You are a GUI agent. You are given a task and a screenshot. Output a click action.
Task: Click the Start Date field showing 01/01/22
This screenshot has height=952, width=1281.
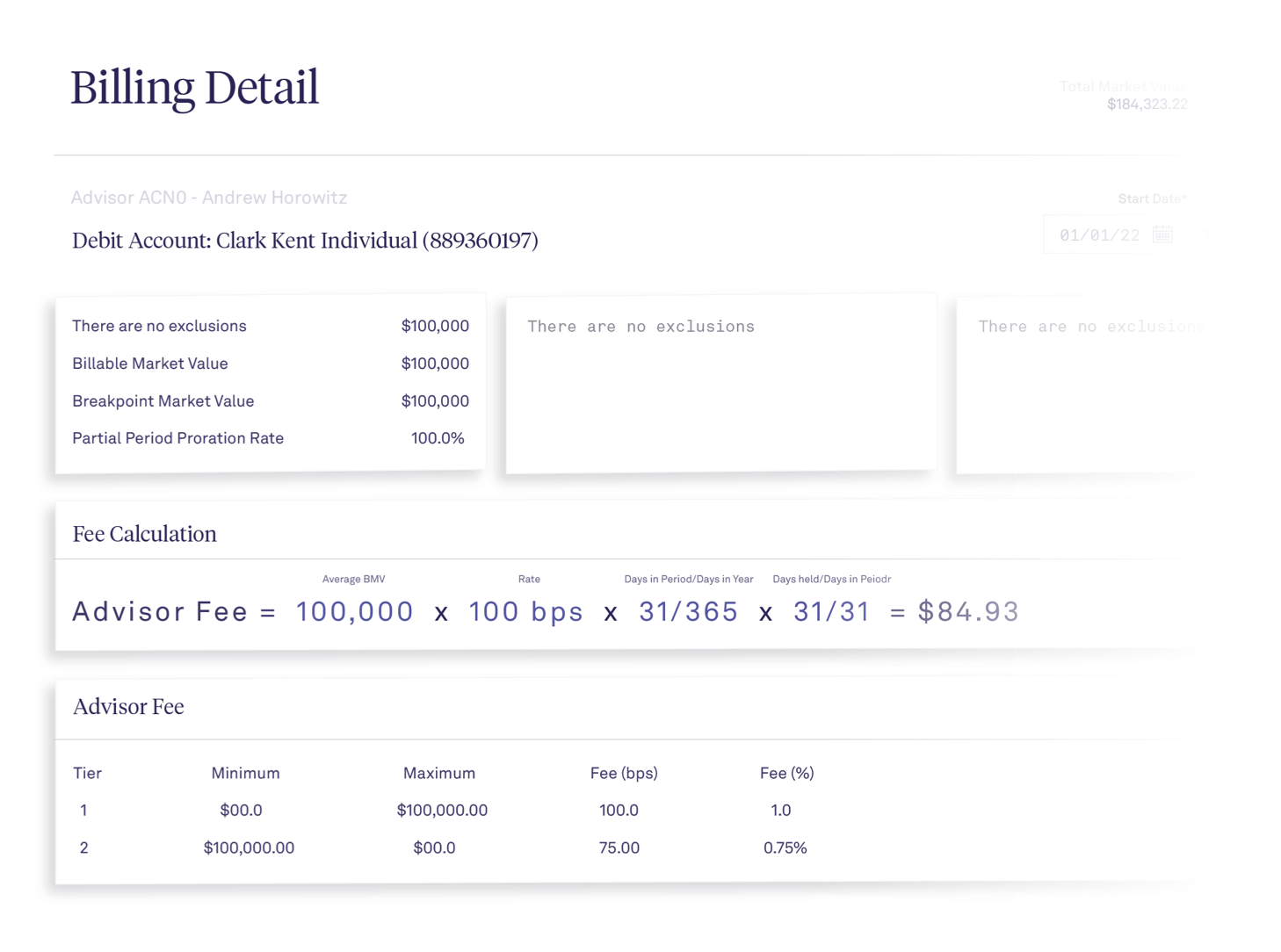click(1099, 235)
